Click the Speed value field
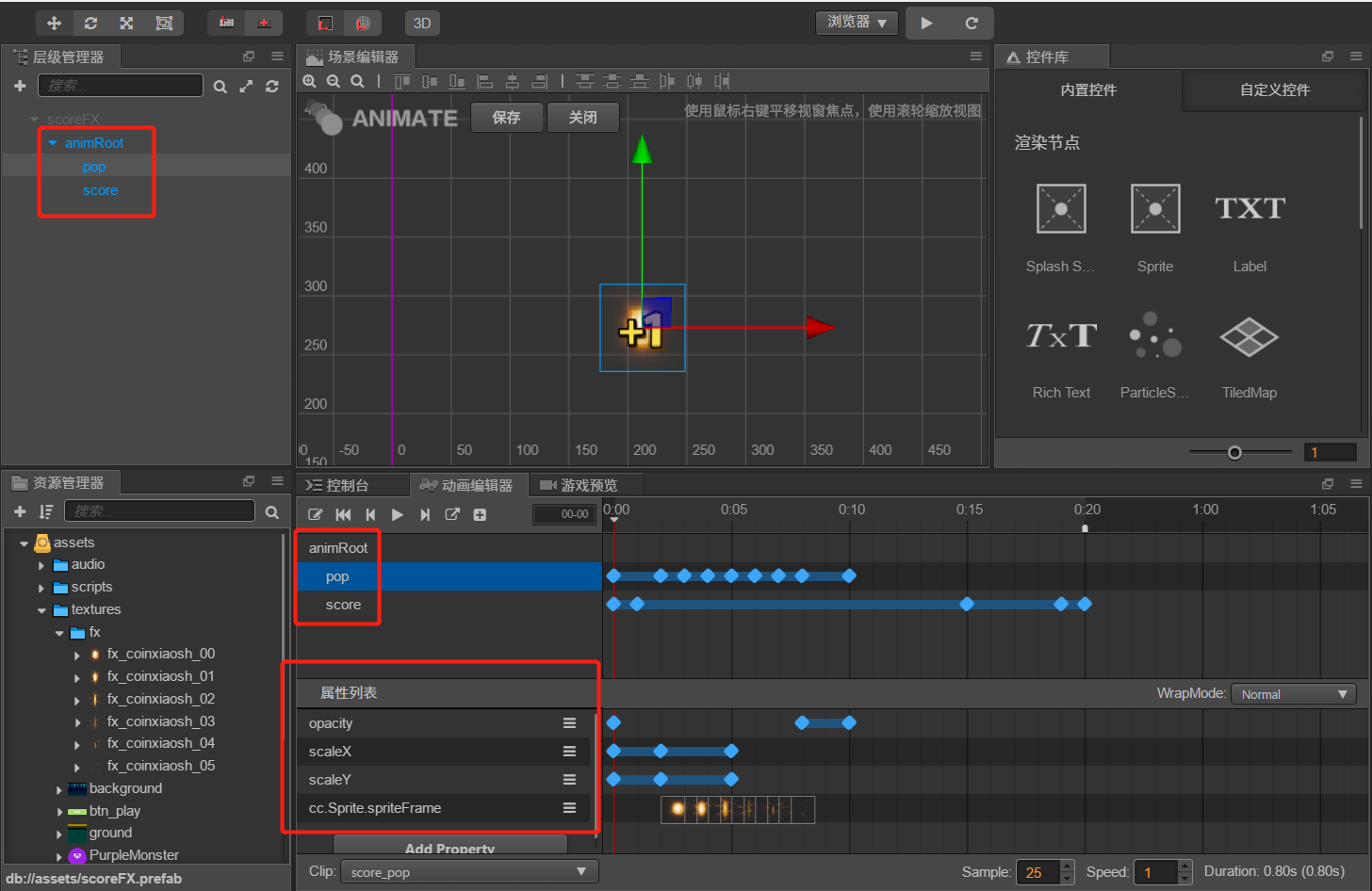The height and width of the screenshot is (891, 1372). click(x=1155, y=872)
